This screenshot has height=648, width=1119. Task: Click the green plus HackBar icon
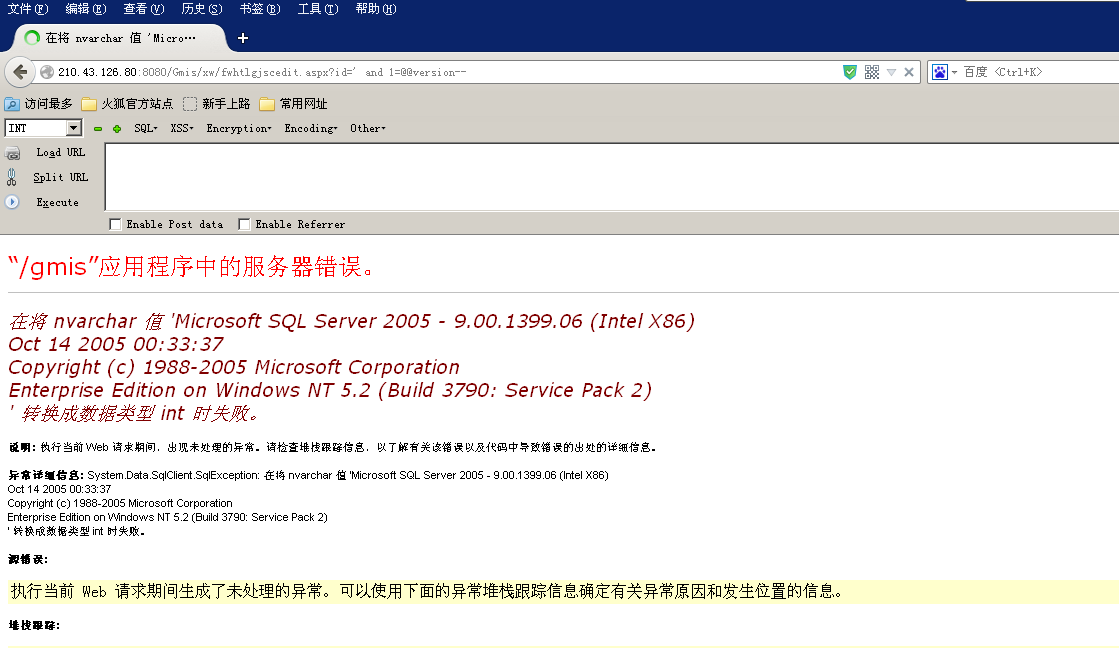(117, 128)
